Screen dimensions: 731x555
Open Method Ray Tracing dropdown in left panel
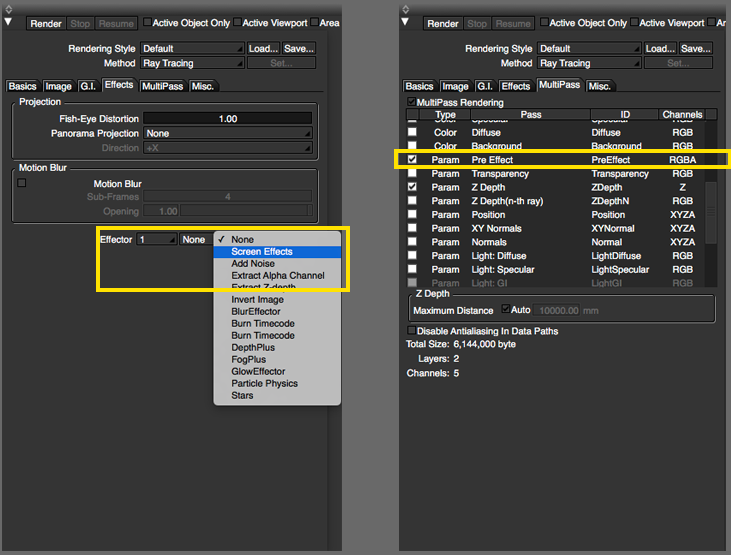(x=192, y=63)
